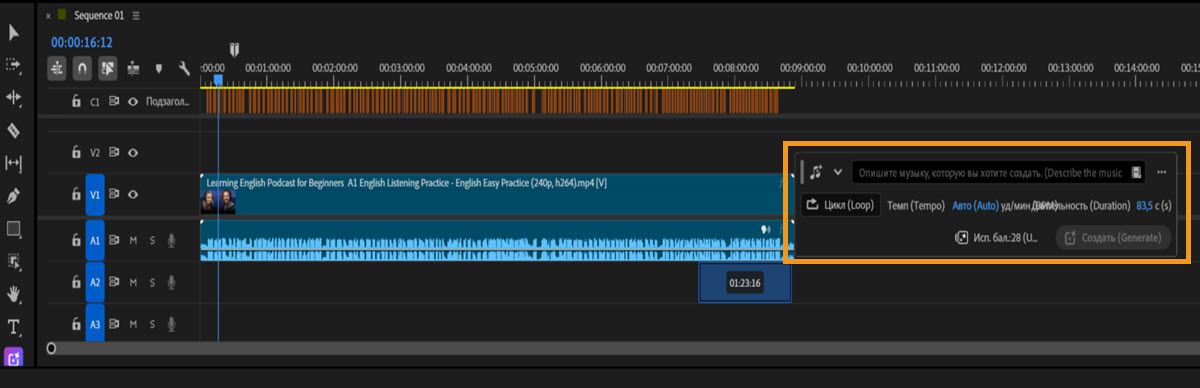Click the blue playhead on ruler
The image size is (1200, 388).
click(x=218, y=81)
